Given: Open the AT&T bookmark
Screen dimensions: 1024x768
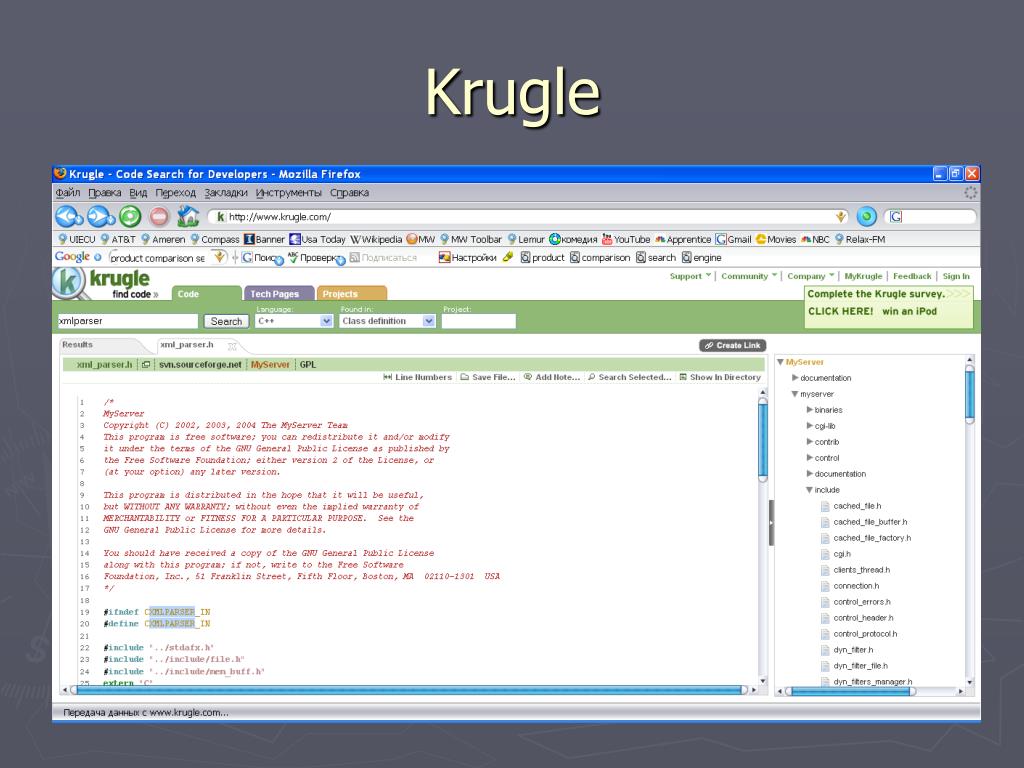Looking at the screenshot, I should [118, 240].
